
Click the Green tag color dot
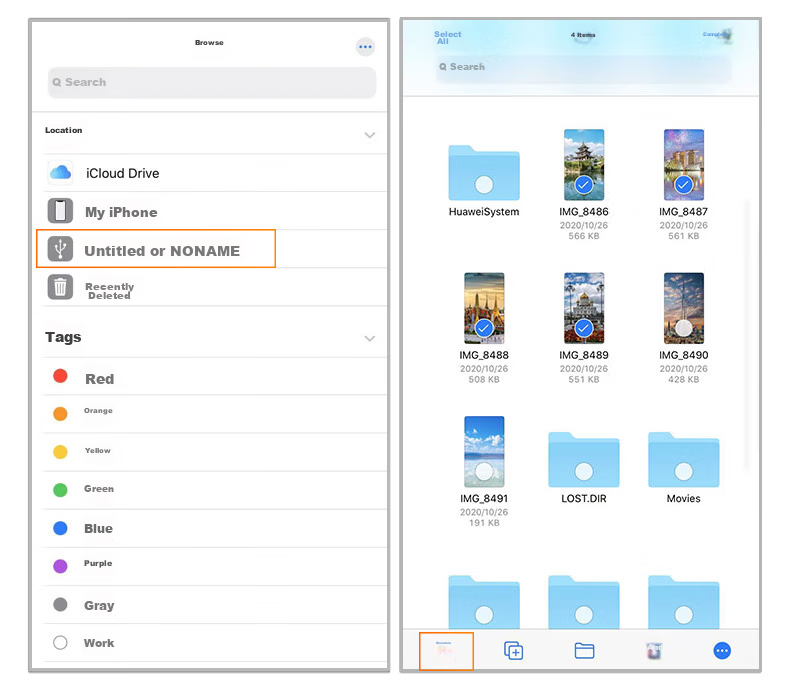(60, 490)
